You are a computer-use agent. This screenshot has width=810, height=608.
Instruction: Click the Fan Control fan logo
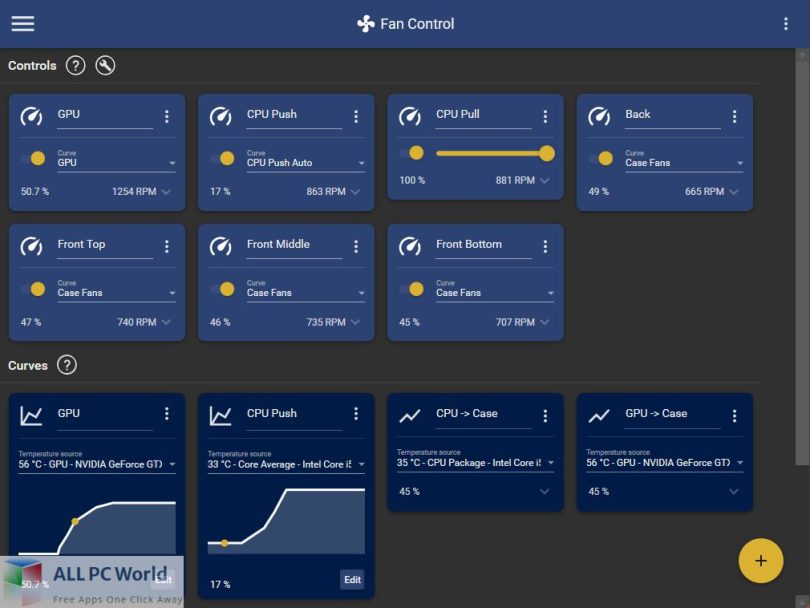click(366, 24)
